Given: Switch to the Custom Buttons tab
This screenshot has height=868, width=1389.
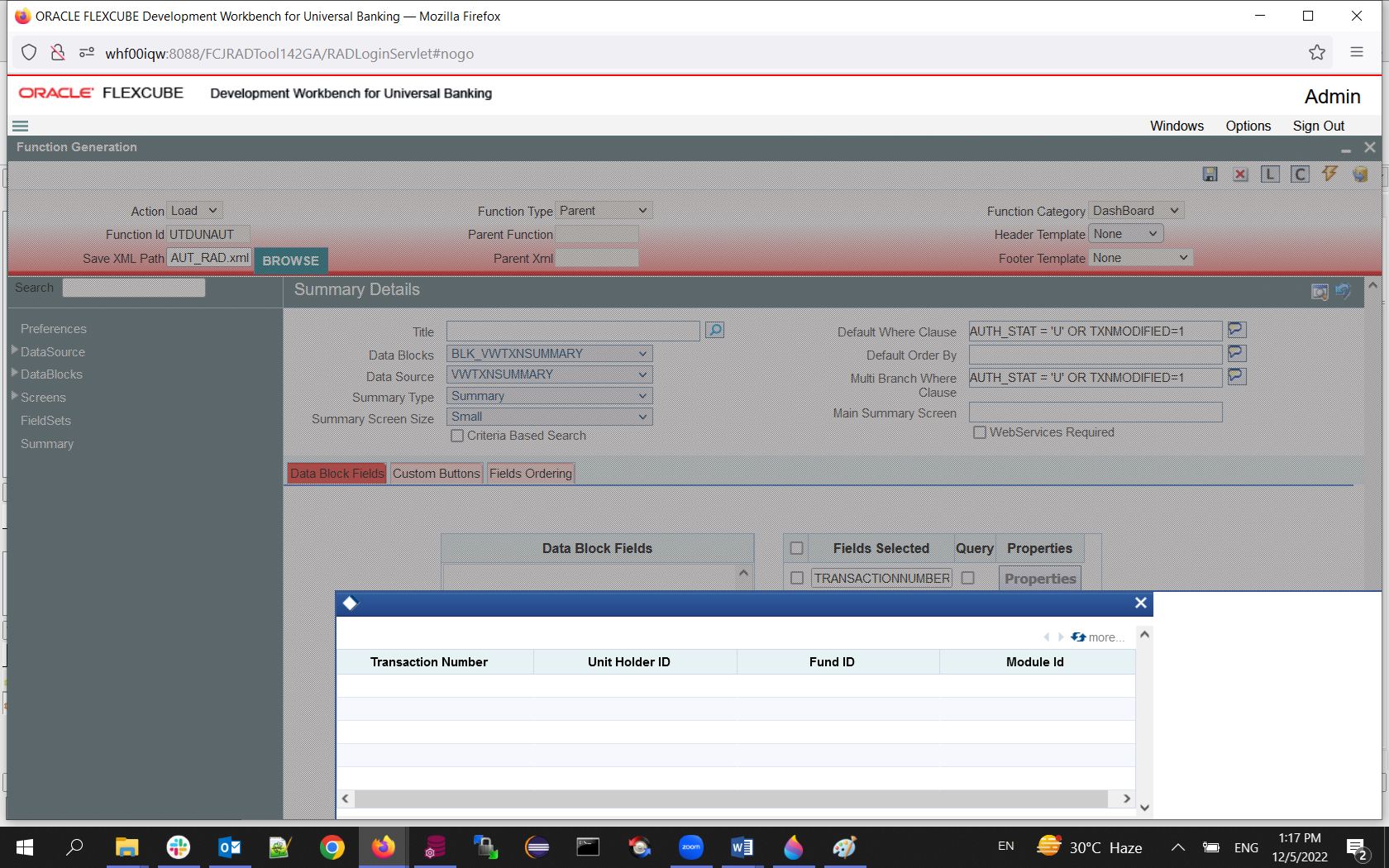Looking at the screenshot, I should (x=437, y=474).
